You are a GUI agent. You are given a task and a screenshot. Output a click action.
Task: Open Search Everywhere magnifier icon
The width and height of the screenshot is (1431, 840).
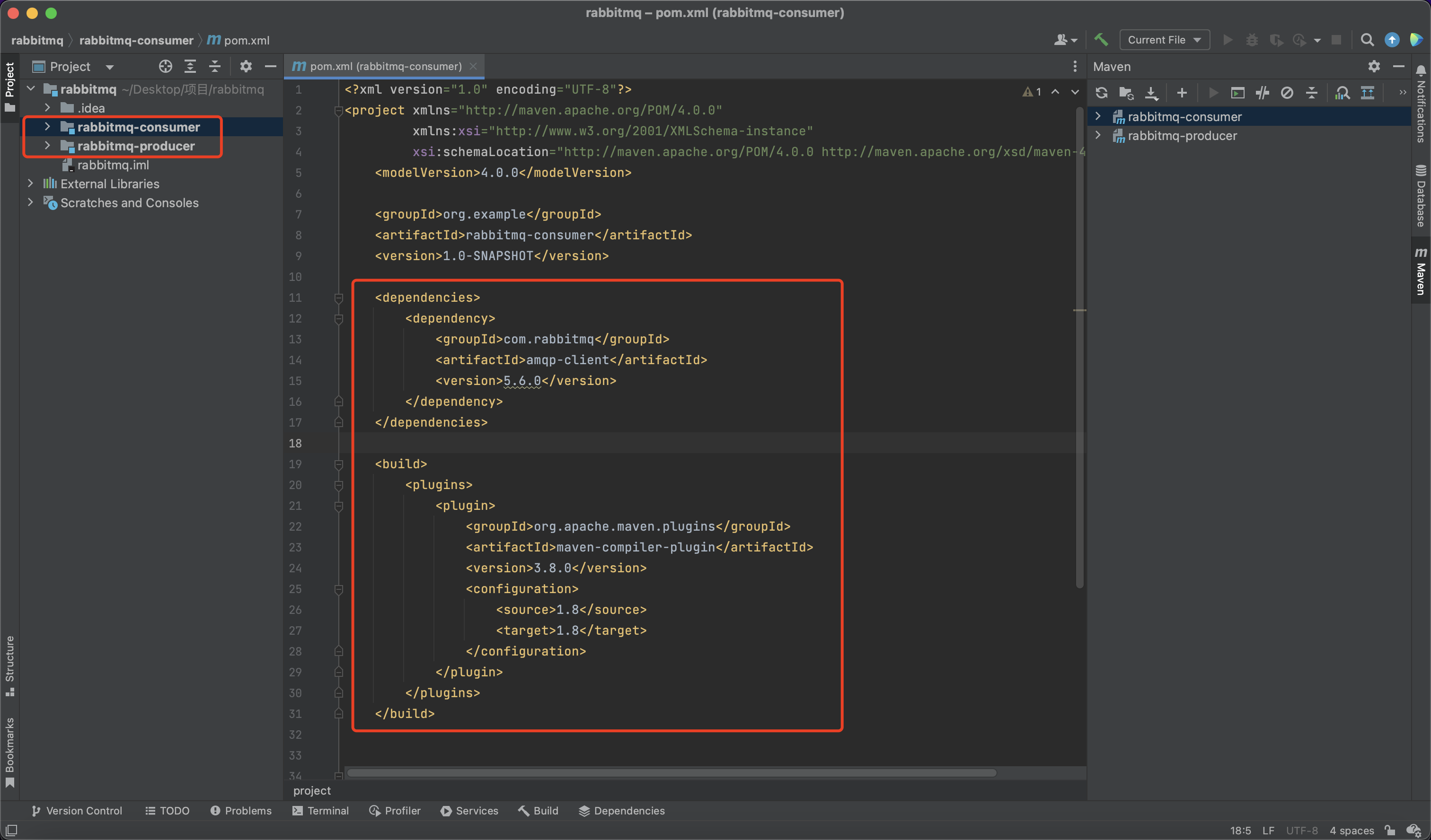pos(1367,40)
